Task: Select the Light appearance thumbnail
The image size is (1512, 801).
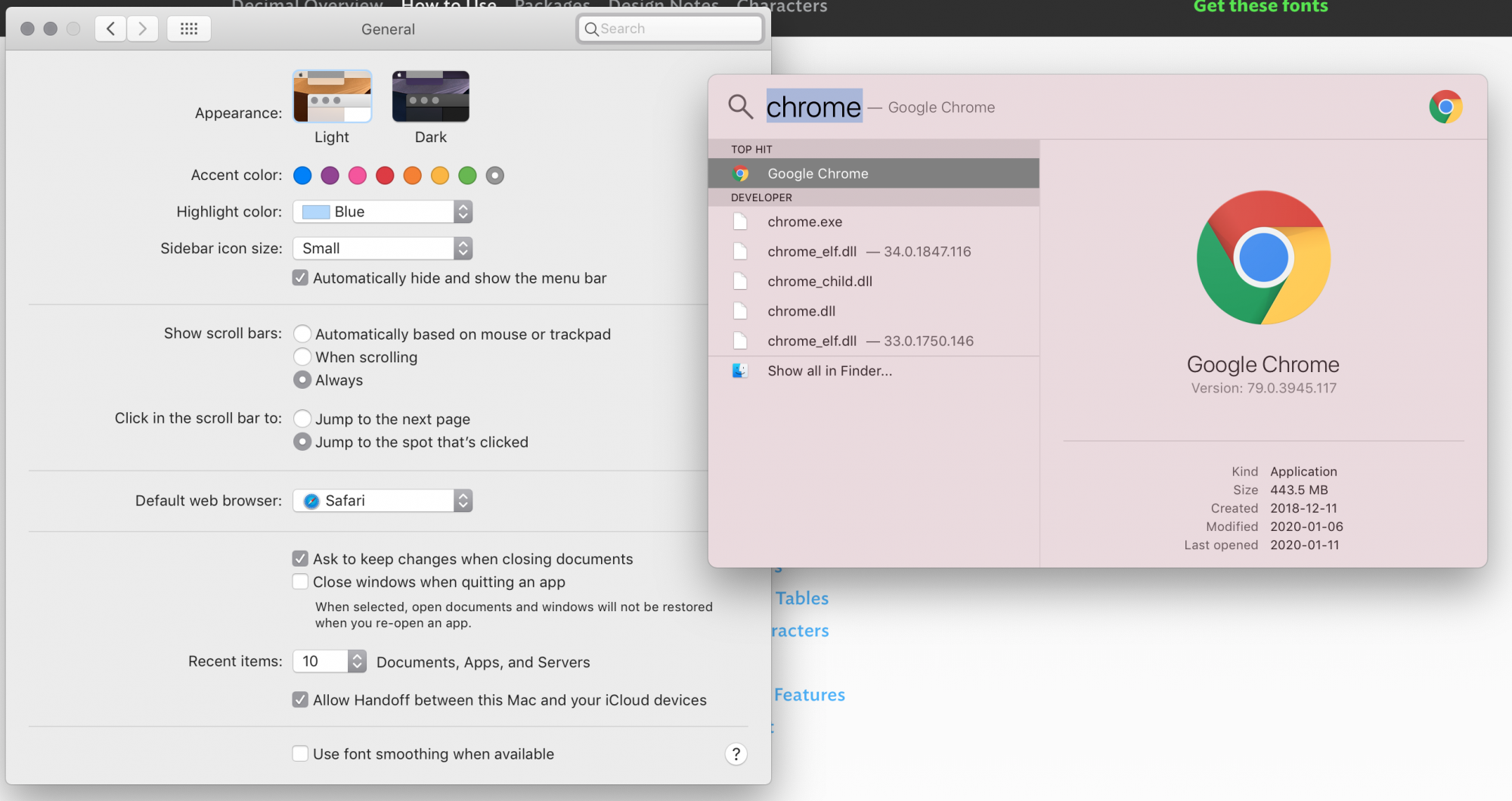Action: coord(333,96)
